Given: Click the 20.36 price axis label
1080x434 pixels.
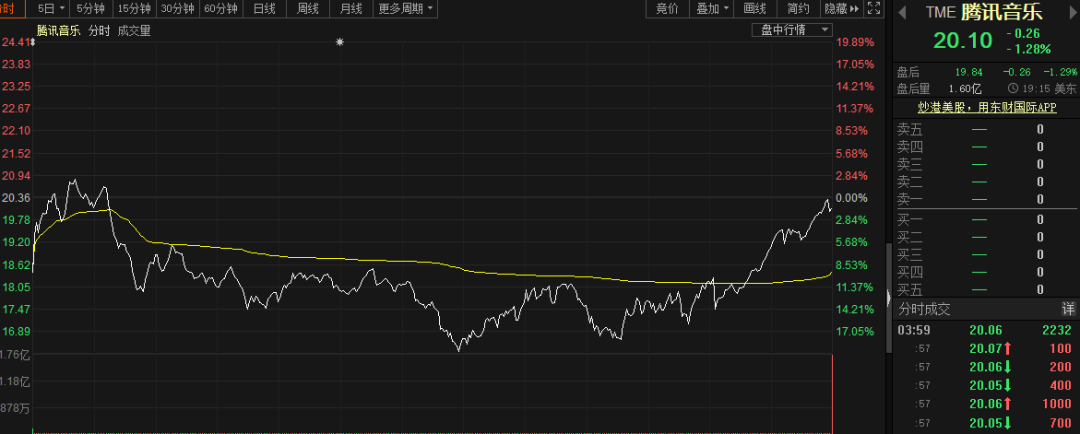Looking at the screenshot, I should click(17, 198).
